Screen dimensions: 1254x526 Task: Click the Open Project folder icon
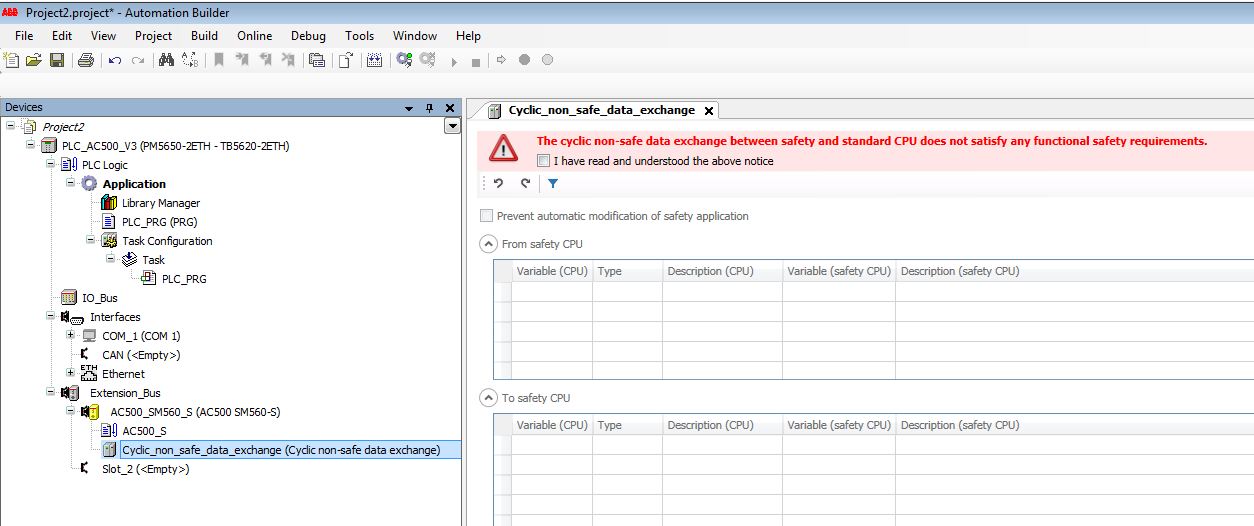pyautogui.click(x=34, y=60)
